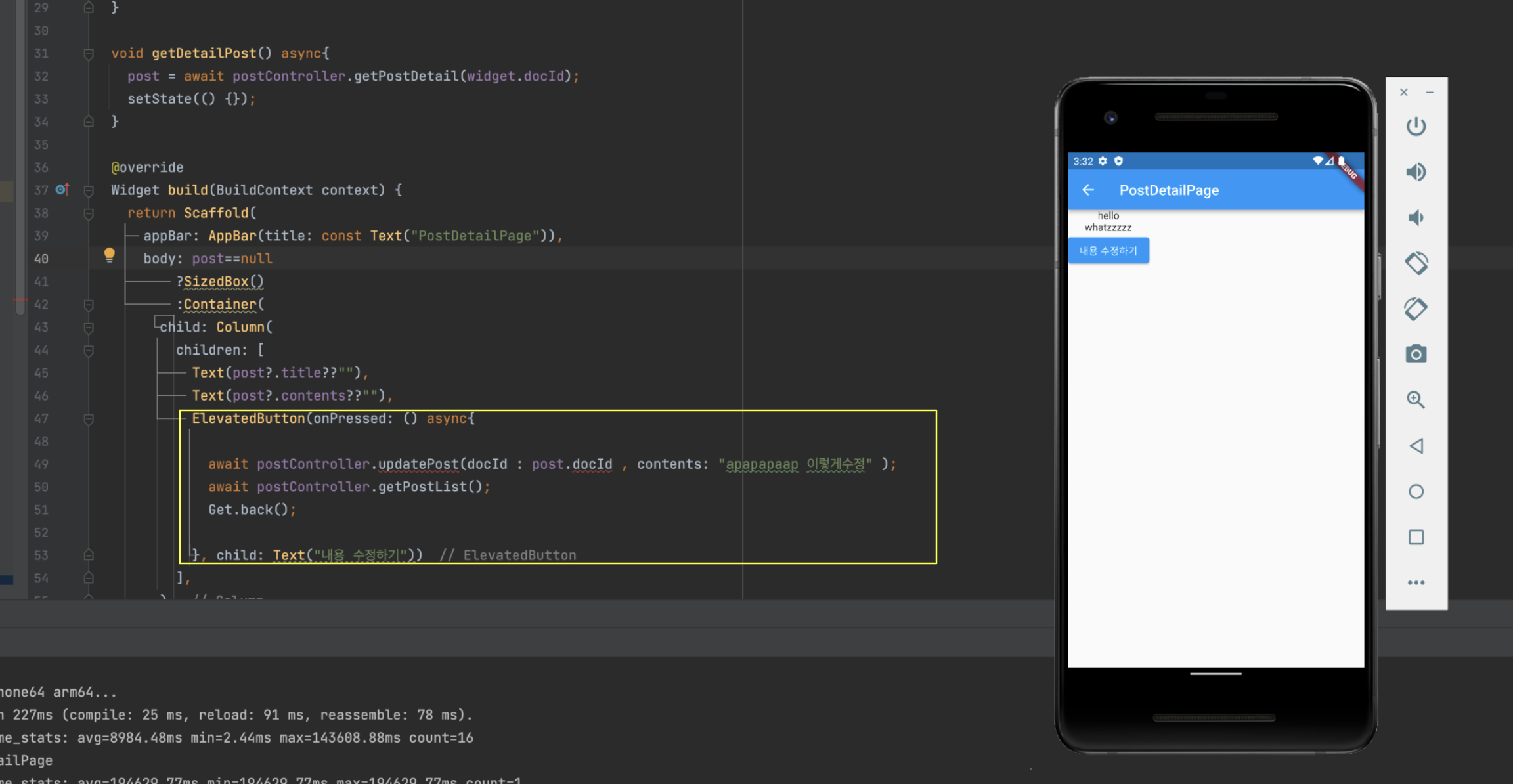This screenshot has height=784, width=1513.
Task: Click the yellow lightbulb quick-fix icon
Action: click(109, 255)
